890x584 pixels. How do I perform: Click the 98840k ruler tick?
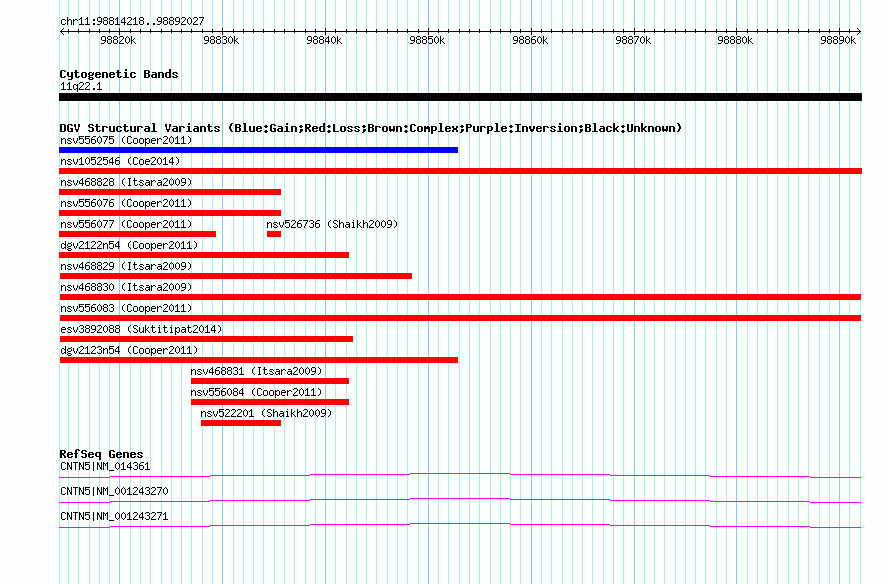click(x=325, y=40)
